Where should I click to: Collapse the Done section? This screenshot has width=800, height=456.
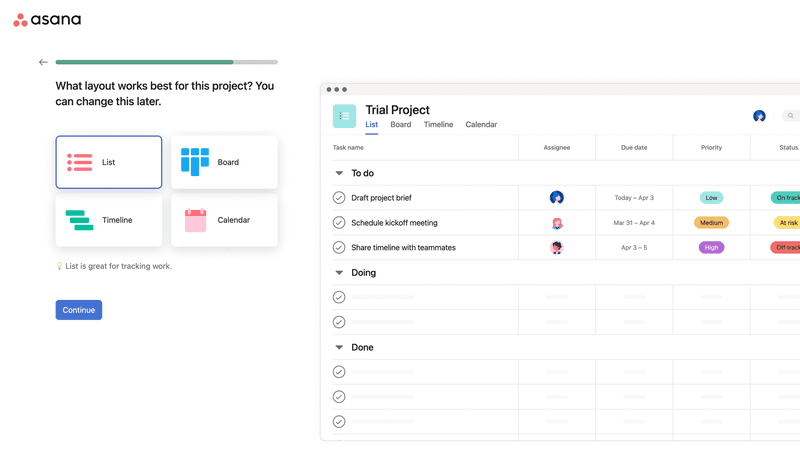339,348
